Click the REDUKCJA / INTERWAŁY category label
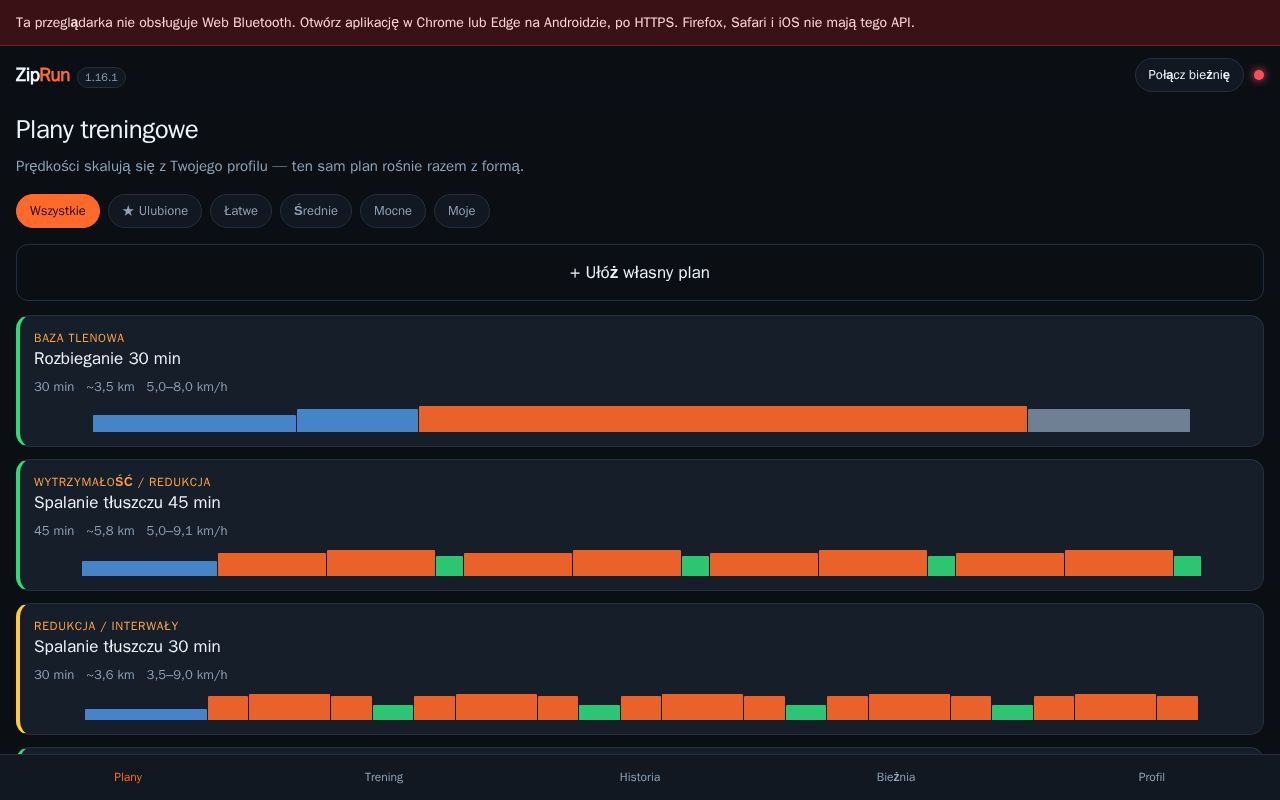1280x800 pixels. [106, 626]
